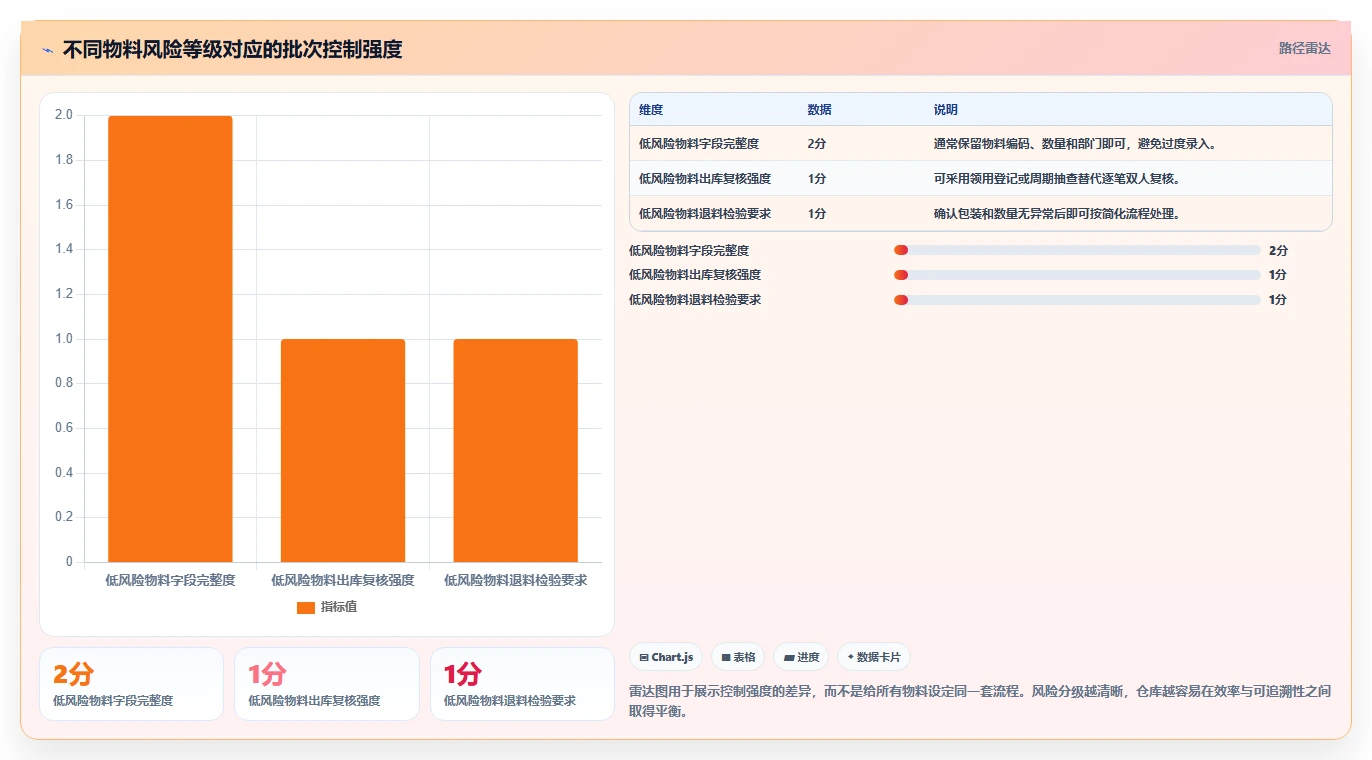
Task: Click the Chart.js tag
Action: pyautogui.click(x=666, y=657)
